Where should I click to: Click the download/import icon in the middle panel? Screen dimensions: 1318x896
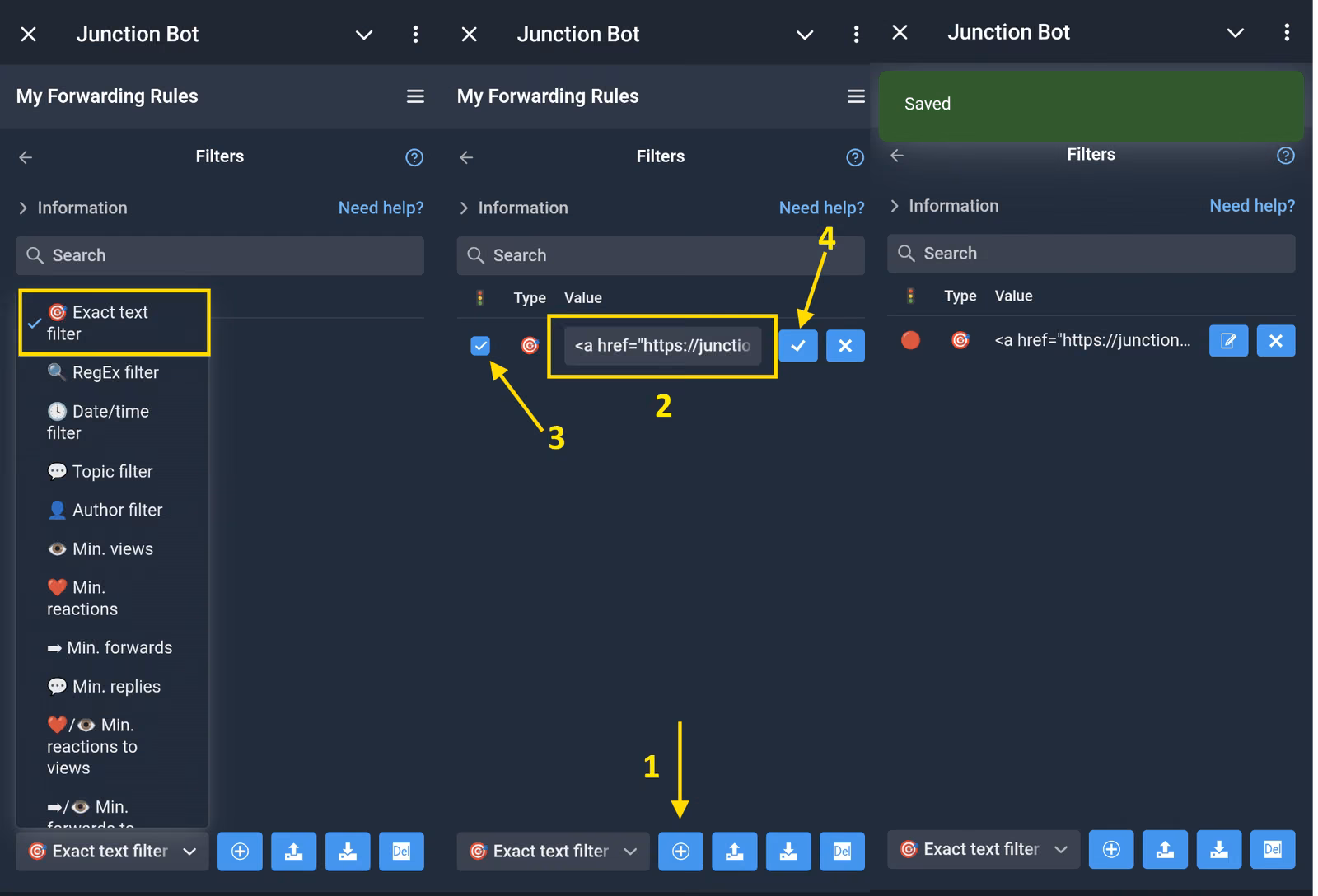pyautogui.click(x=788, y=851)
